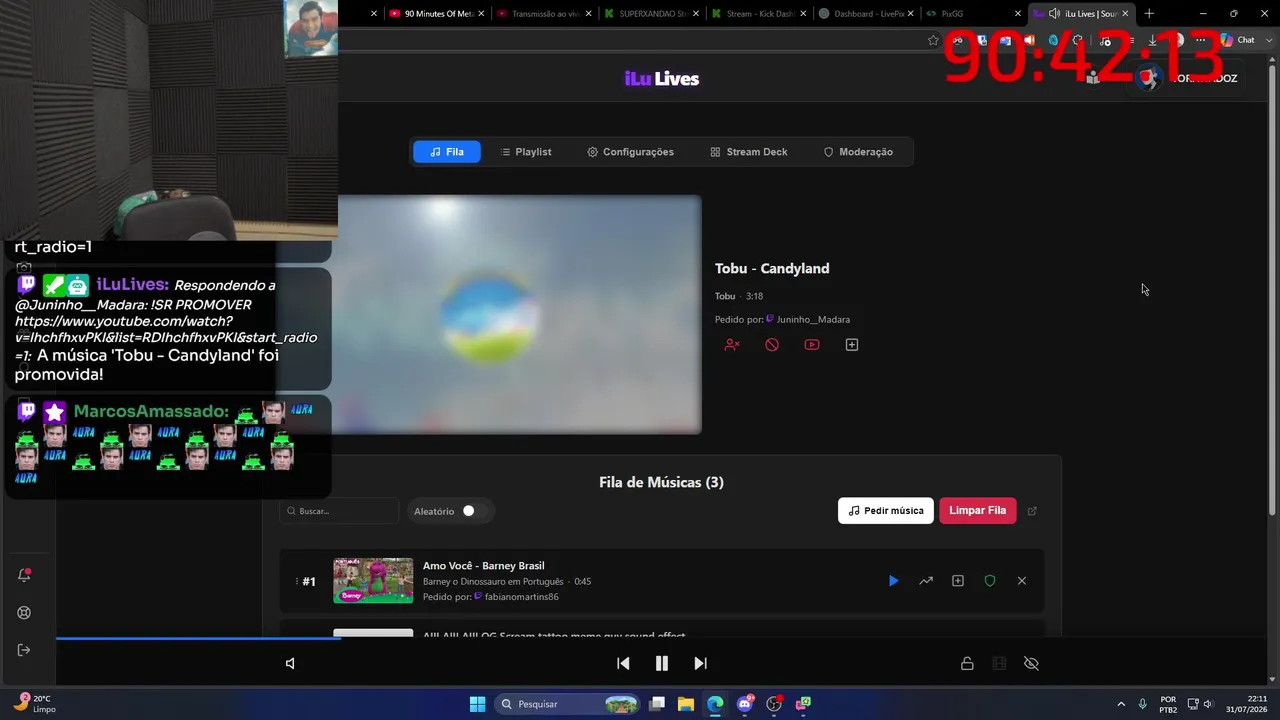Click the Amo Você - Barney Brasil thumbnail
1280x720 pixels.
(373, 581)
